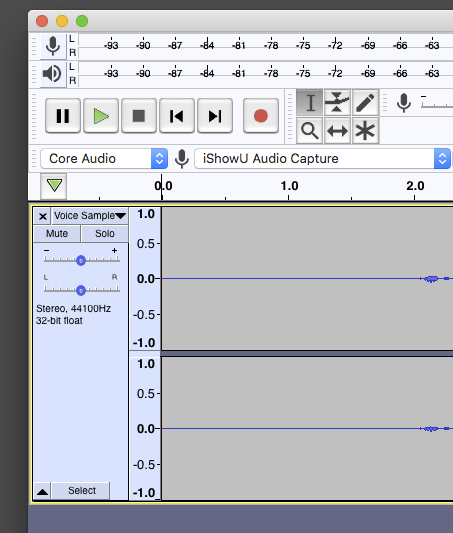Viewport: 453px width, 533px height.
Task: Open the Core Audio host dropdown
Action: pos(104,158)
